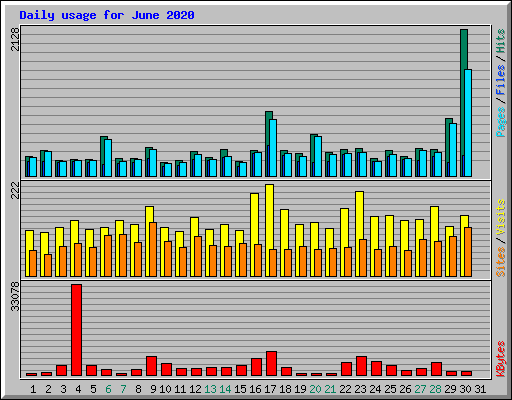
Task: Click the Hits legend label
Action: pos(500,41)
